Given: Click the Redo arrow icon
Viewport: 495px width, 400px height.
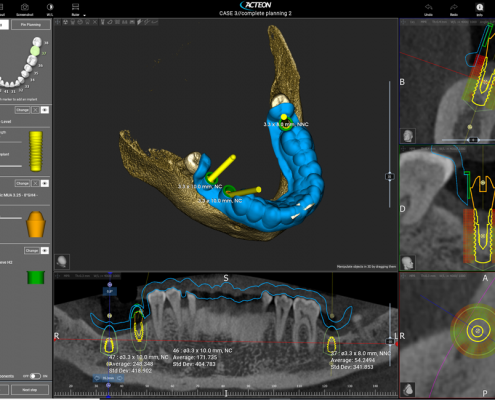Looking at the screenshot, I should click(454, 7).
